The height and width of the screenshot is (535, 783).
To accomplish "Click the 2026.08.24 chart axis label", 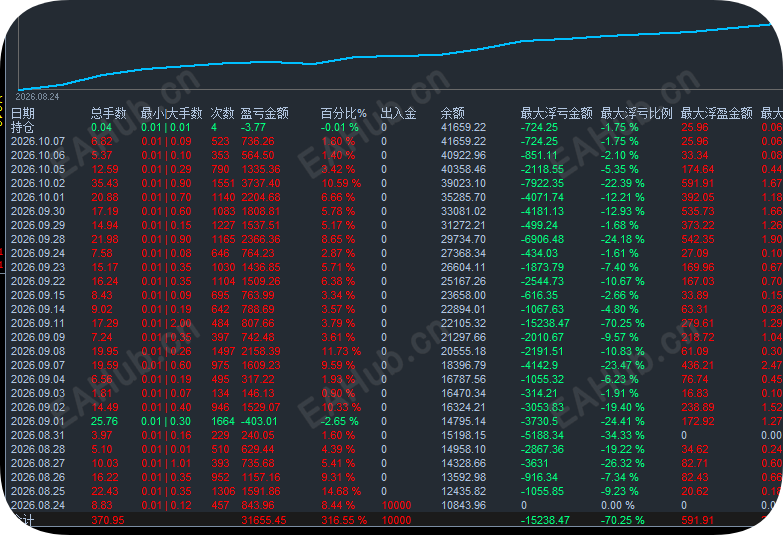I will pyautogui.click(x=37, y=96).
